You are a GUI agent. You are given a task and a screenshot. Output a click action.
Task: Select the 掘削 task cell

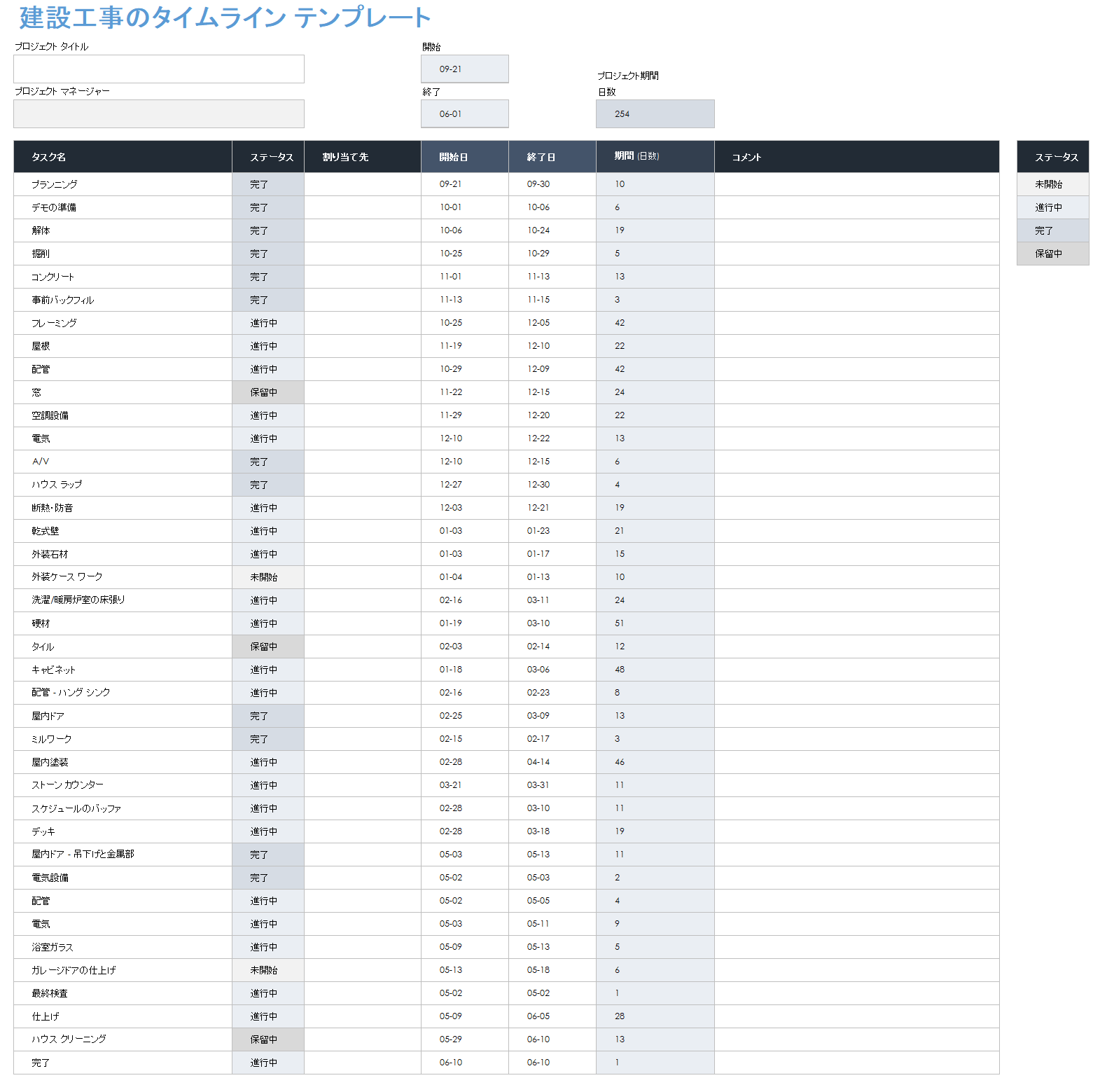coord(123,254)
